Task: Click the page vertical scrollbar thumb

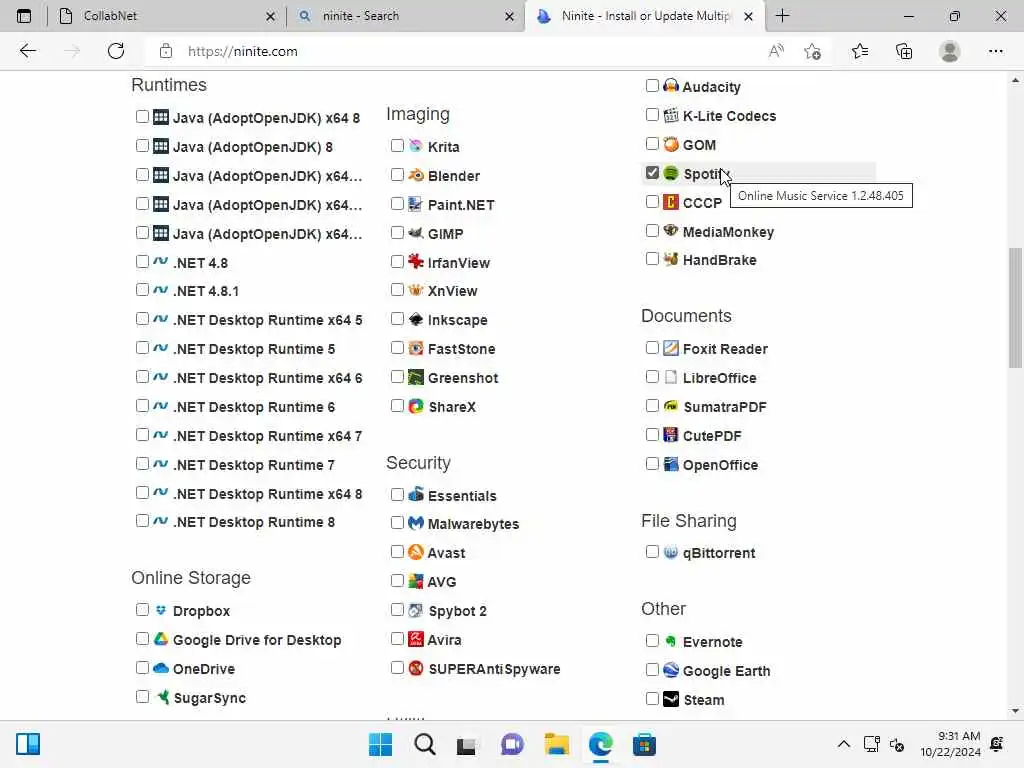Action: [1015, 308]
